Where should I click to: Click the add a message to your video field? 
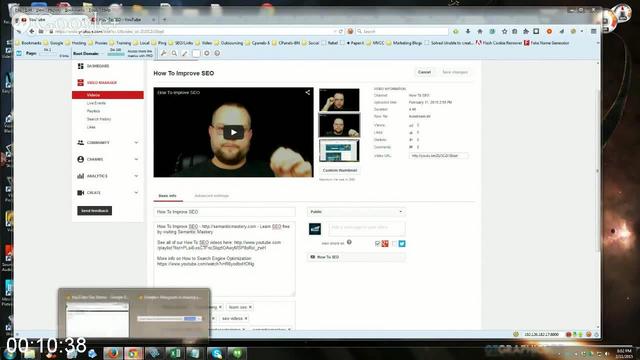pyautogui.click(x=367, y=228)
